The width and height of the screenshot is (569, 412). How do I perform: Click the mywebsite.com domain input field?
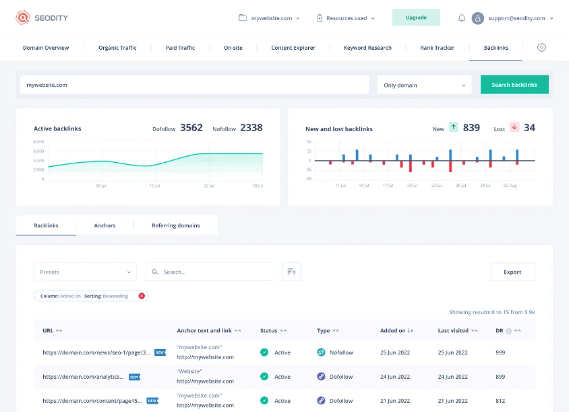[195, 85]
